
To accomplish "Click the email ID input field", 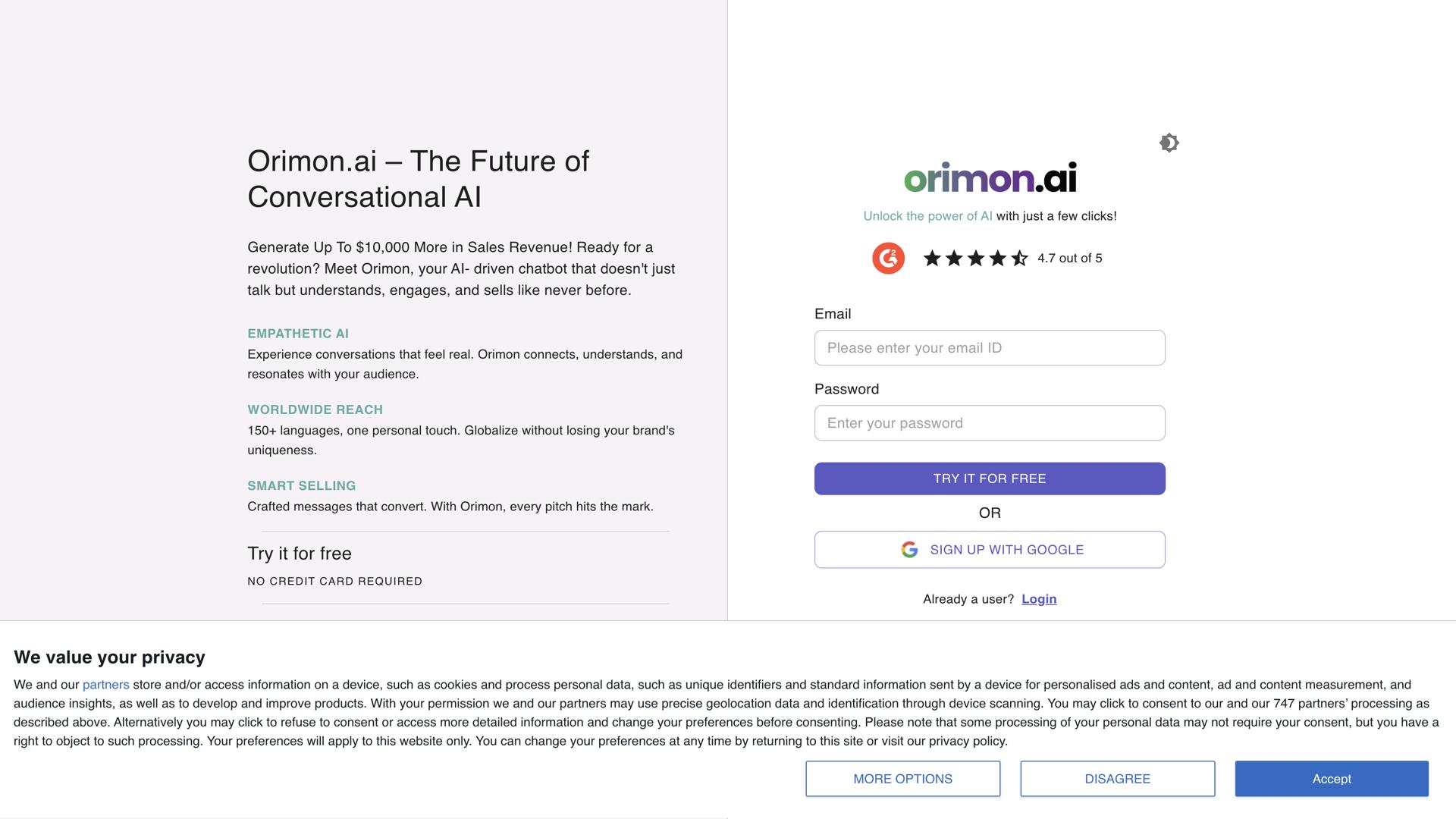I will click(x=990, y=347).
